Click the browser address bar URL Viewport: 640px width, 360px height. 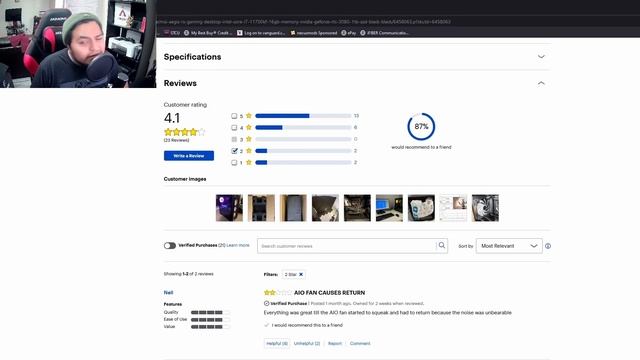304,22
